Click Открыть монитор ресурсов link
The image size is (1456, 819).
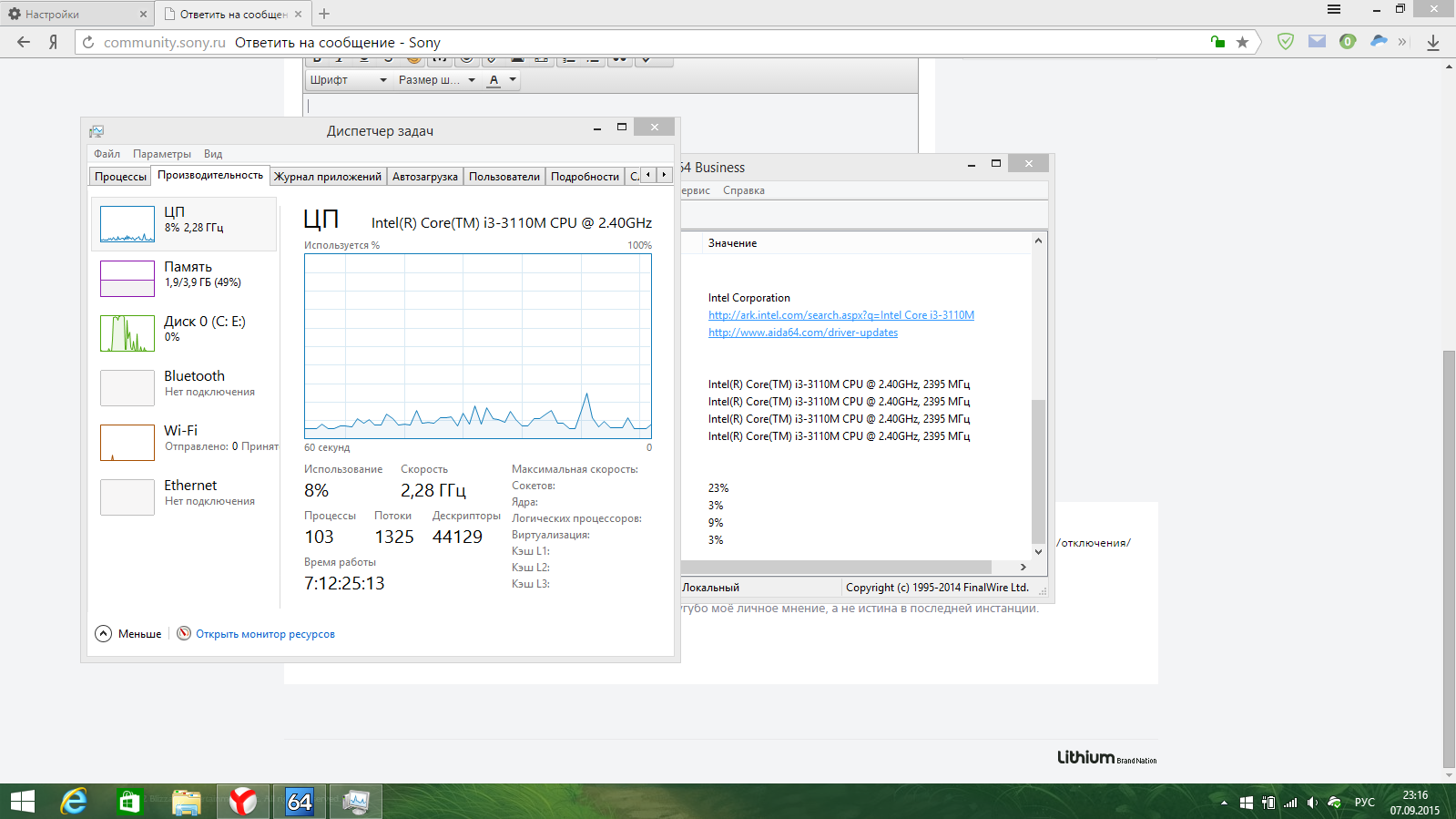[265, 634]
